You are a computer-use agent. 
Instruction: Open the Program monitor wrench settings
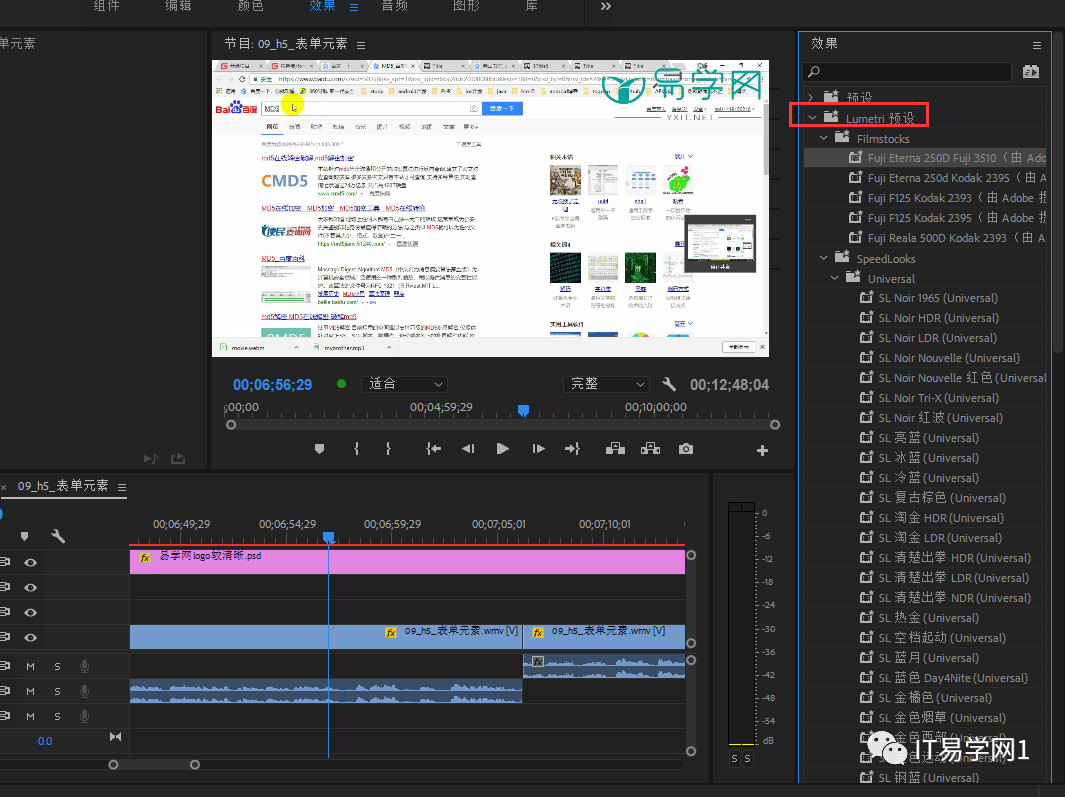670,384
